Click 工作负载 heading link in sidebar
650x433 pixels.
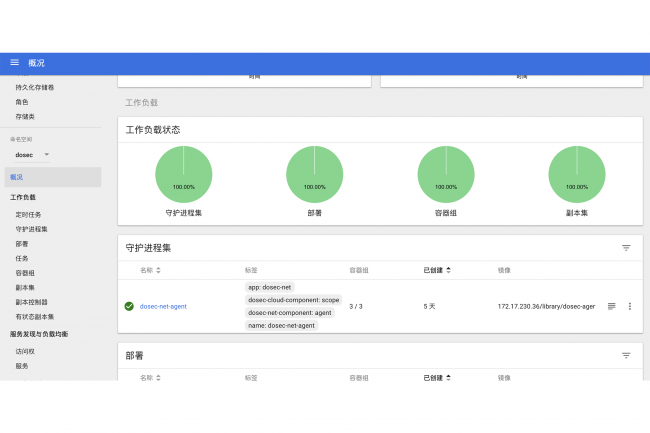click(x=23, y=197)
